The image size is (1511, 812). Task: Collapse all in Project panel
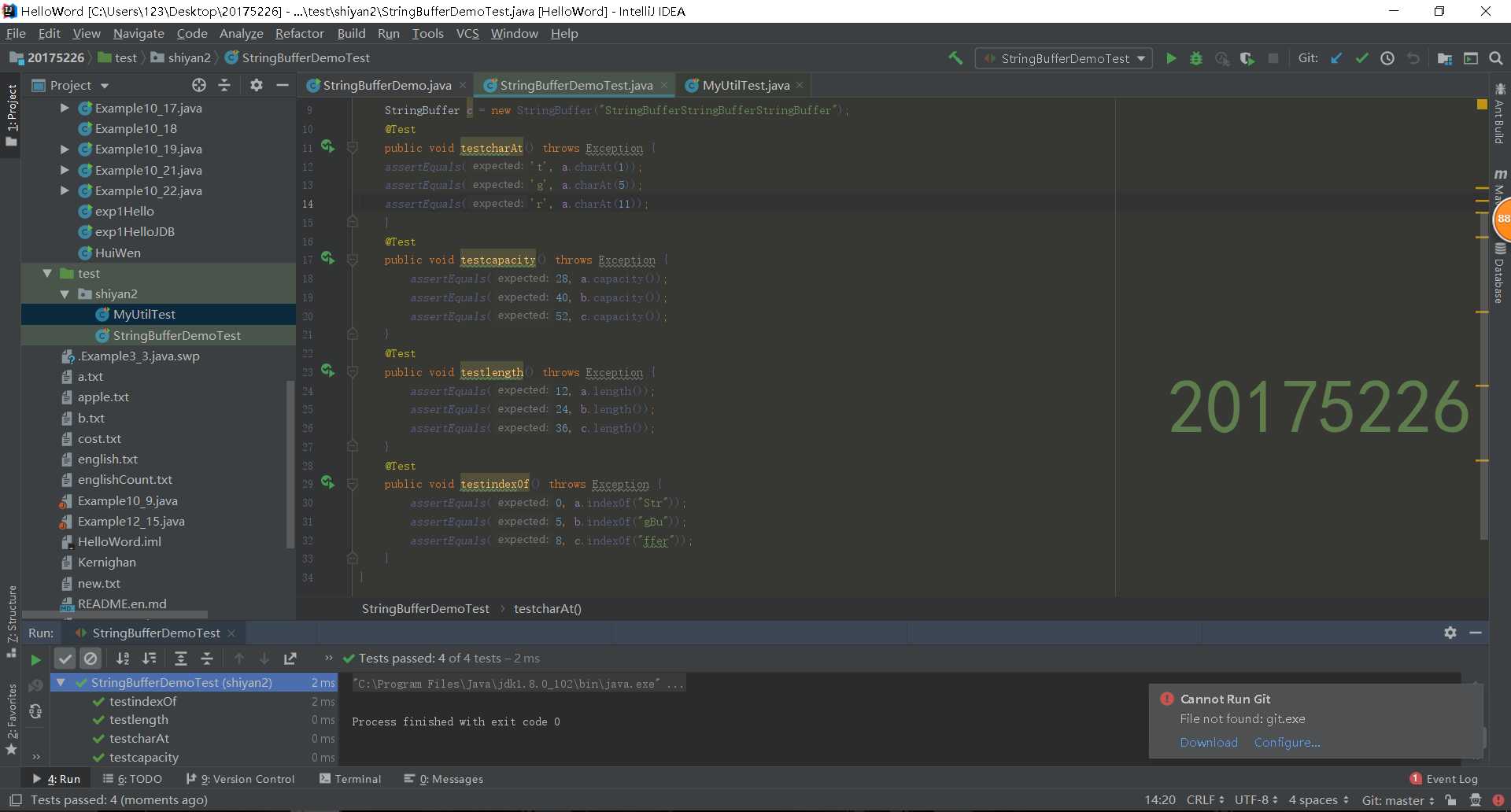(224, 85)
